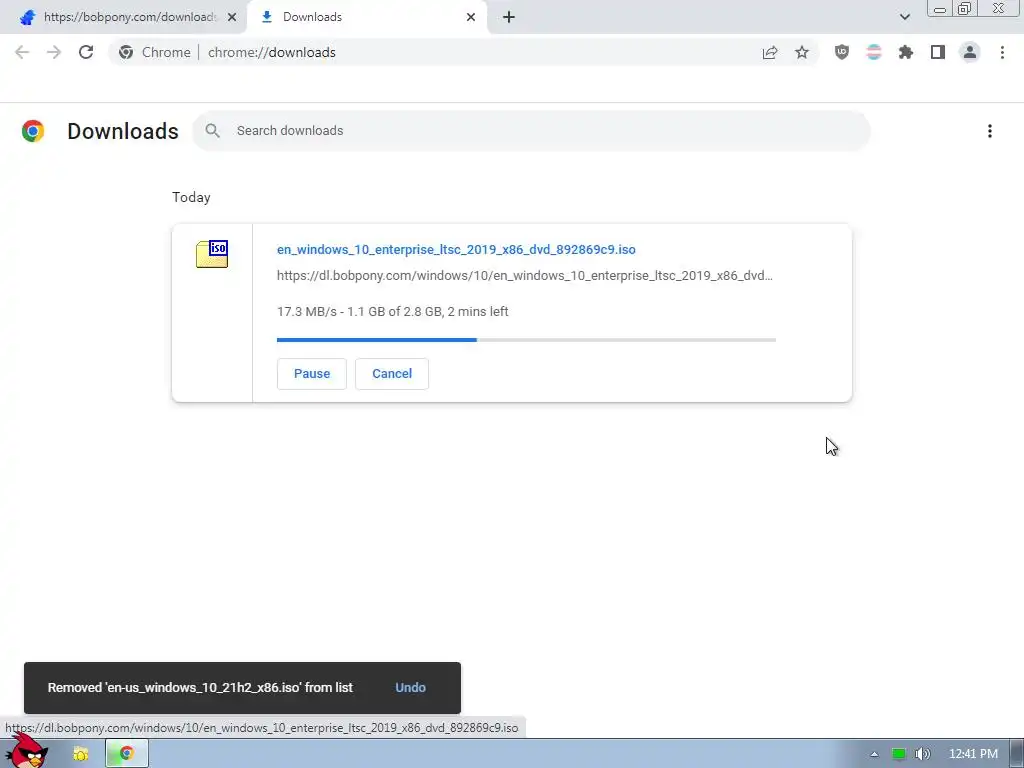Click the Today date heading

[x=191, y=197]
